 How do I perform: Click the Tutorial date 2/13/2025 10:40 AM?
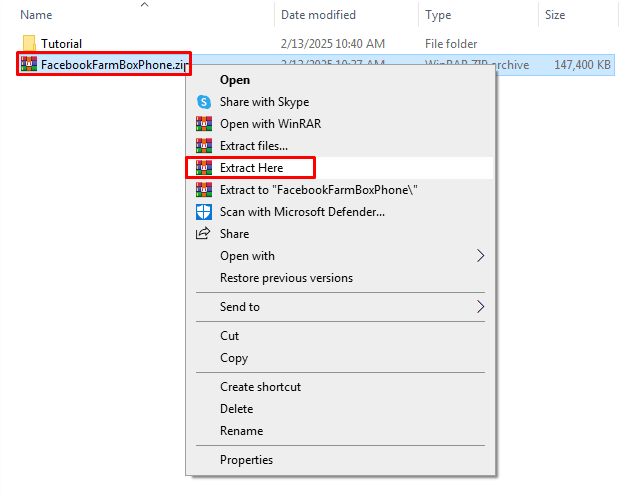click(333, 44)
